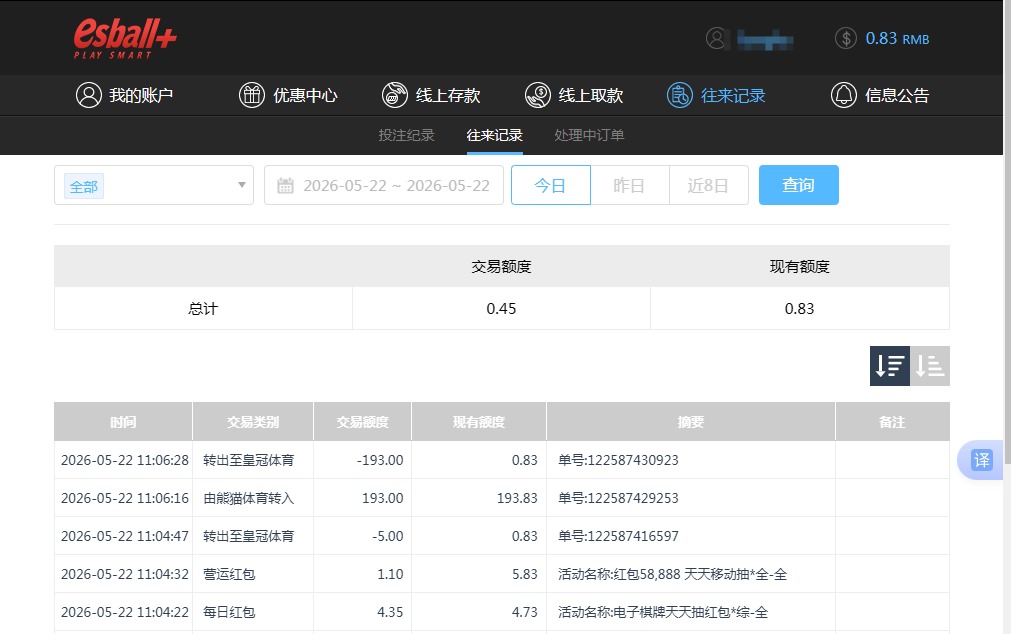This screenshot has height=634, width=1011.
Task: Select the 今日 date filter
Action: click(551, 185)
